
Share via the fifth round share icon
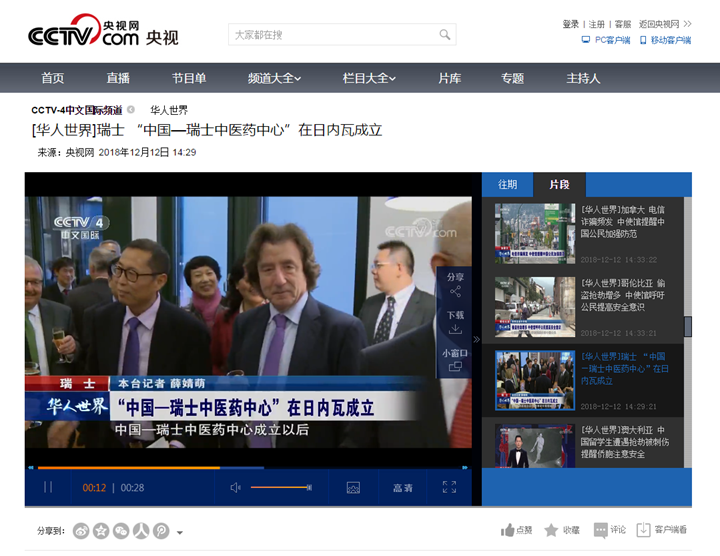(161, 531)
